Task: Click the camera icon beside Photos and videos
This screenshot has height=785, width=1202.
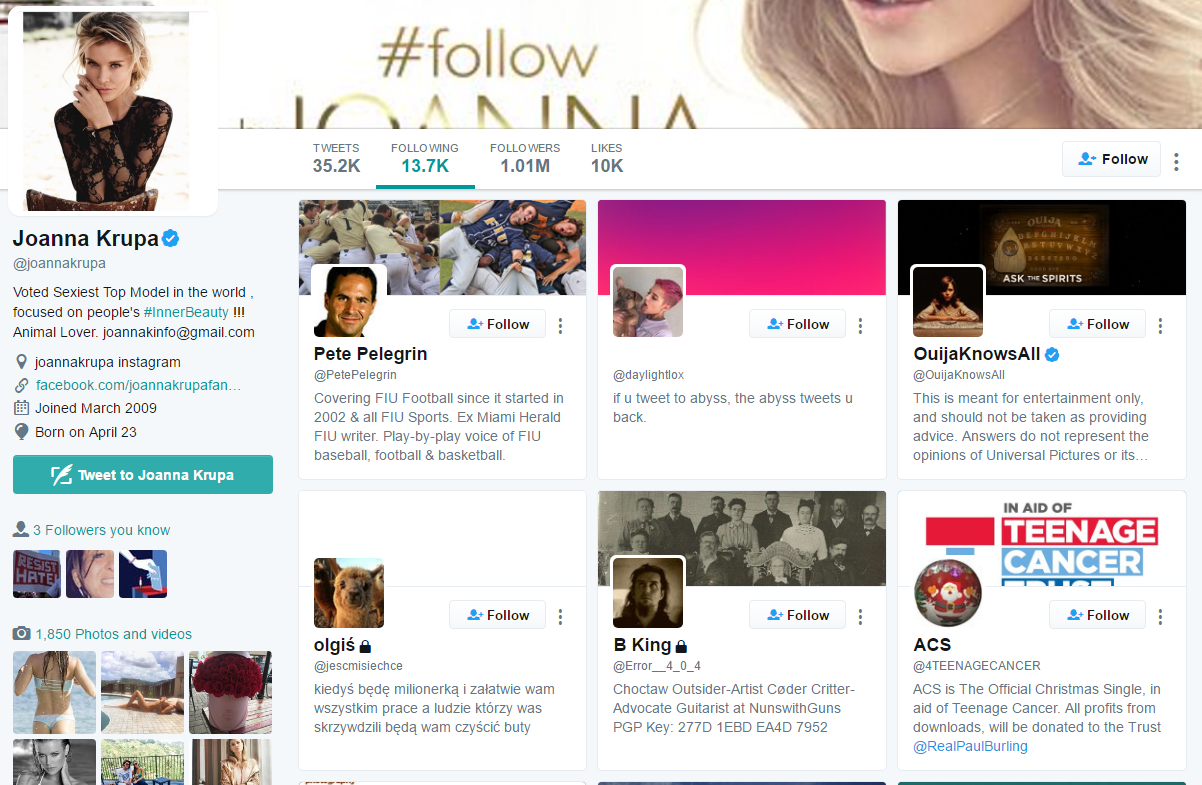Action: 21,634
